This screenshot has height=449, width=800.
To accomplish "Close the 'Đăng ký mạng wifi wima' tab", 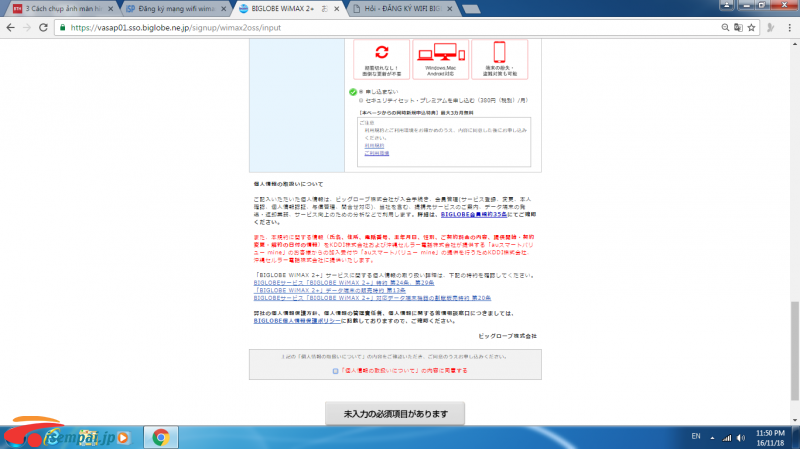I will pyautogui.click(x=223, y=9).
